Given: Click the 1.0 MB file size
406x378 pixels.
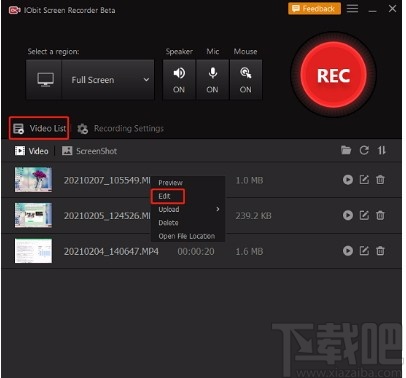Looking at the screenshot, I should (249, 180).
